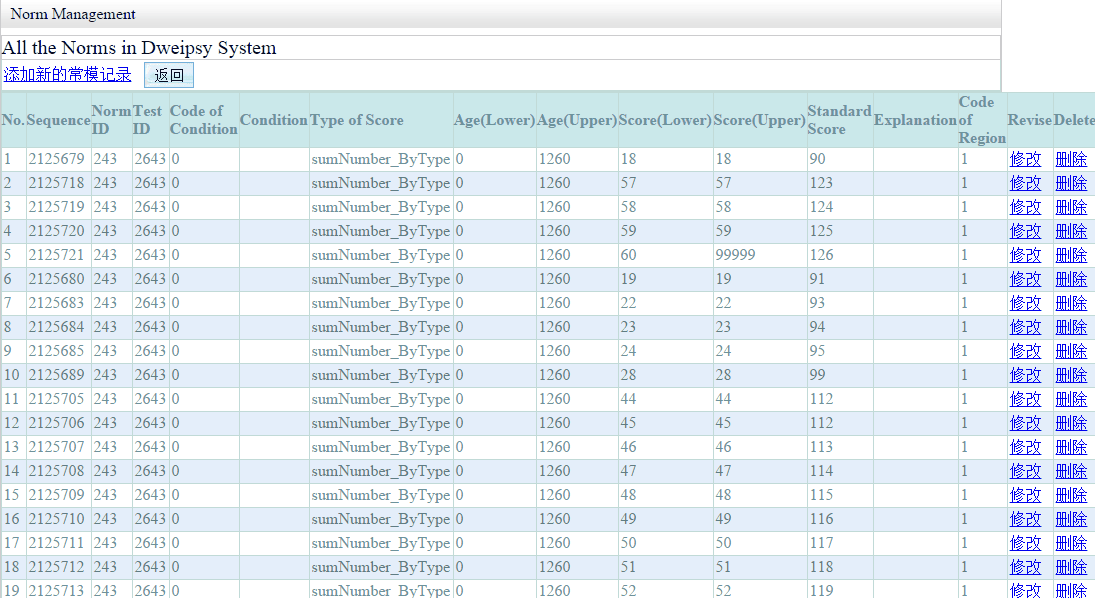This screenshot has width=1095, height=598.
Task: Delete the norm record 2125680
Action: tap(1071, 279)
